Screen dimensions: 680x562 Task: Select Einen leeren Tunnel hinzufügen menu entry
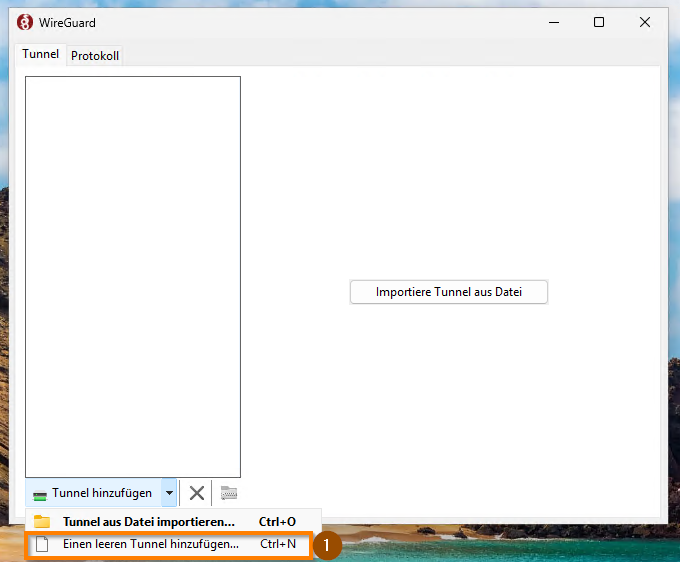[151, 545]
